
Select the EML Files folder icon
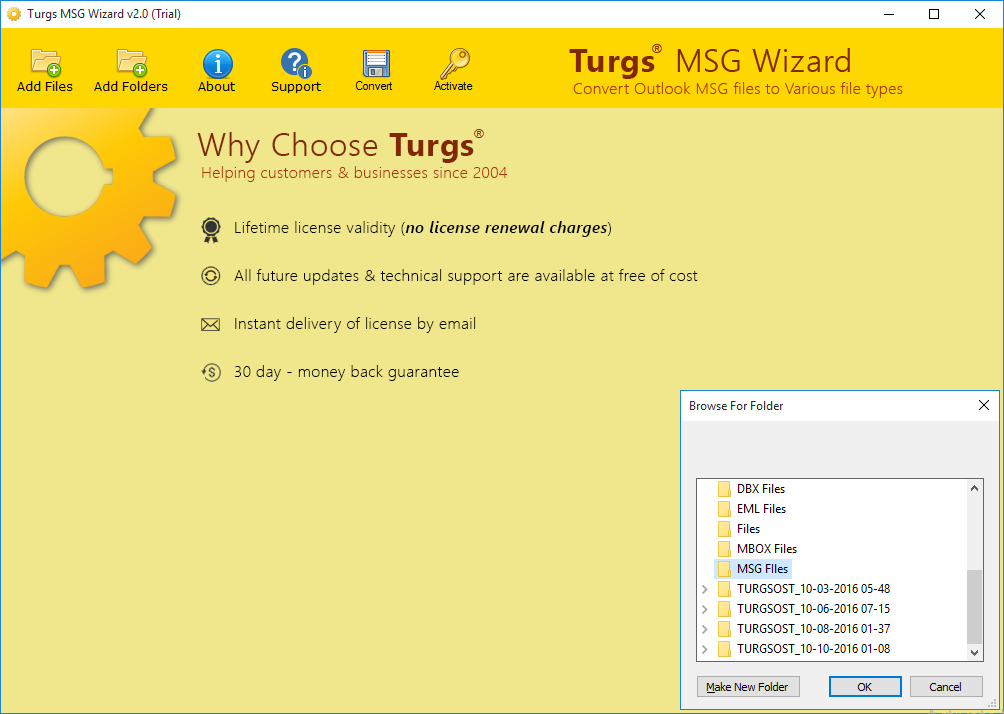tap(724, 509)
